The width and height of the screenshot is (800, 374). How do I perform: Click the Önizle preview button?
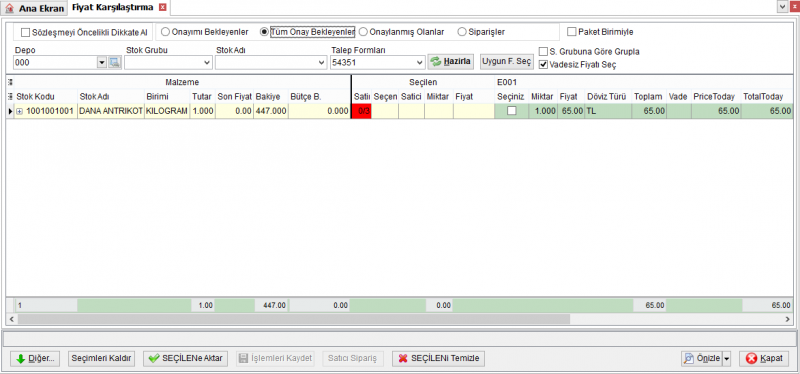pos(702,359)
